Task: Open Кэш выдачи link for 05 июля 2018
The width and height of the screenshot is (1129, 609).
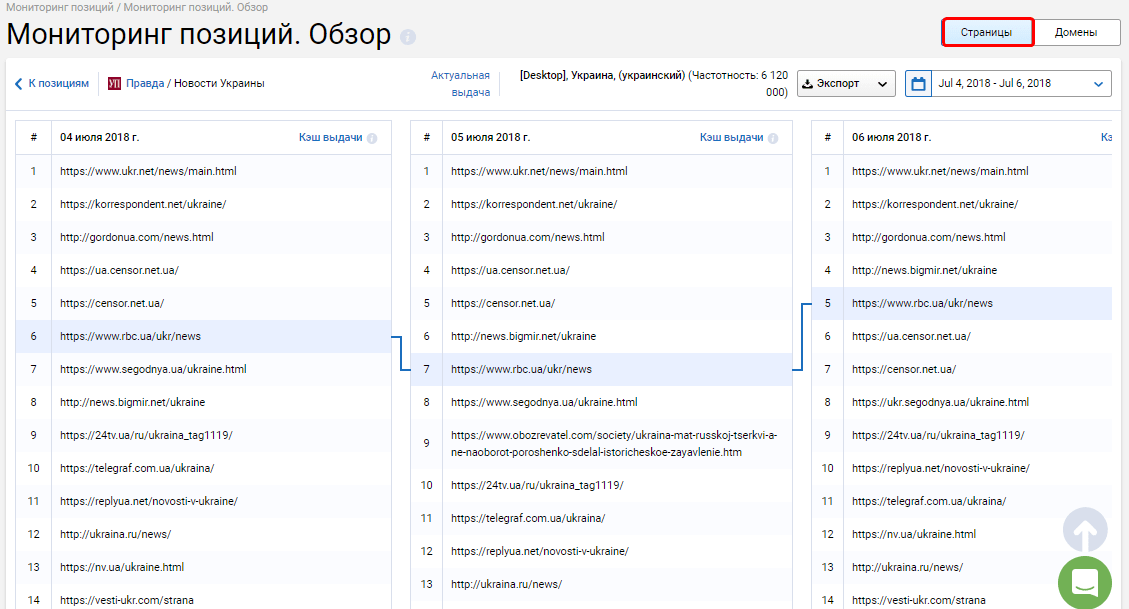Action: tap(732, 137)
